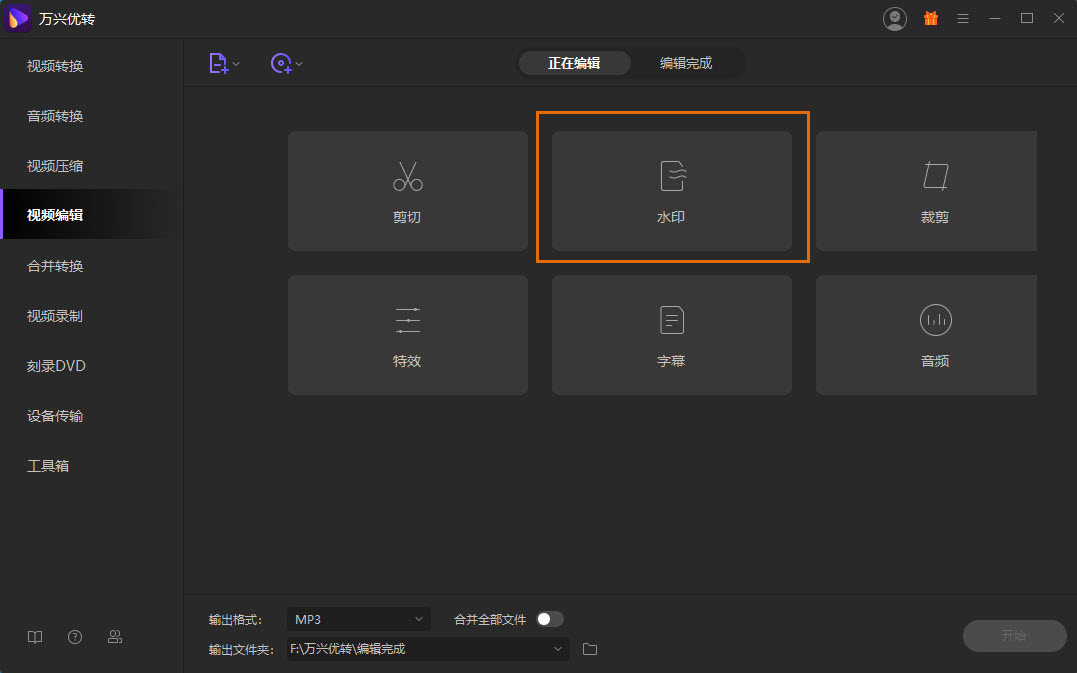This screenshot has width=1077, height=673.
Task: Expand the 输出格式 MP3 dropdown
Action: (x=358, y=619)
